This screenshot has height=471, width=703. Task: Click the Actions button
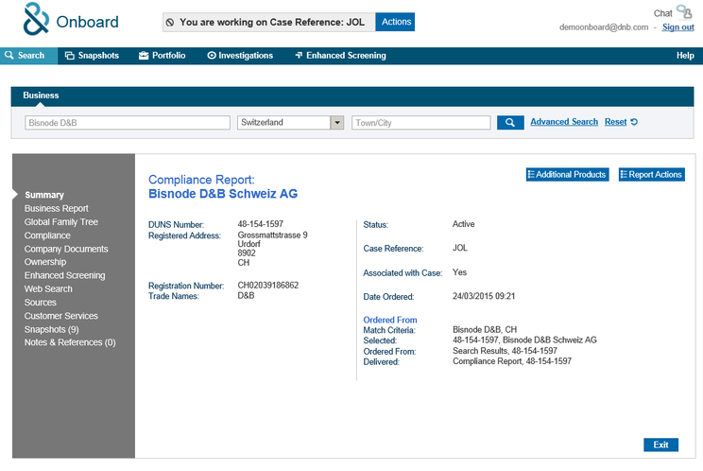[x=395, y=22]
